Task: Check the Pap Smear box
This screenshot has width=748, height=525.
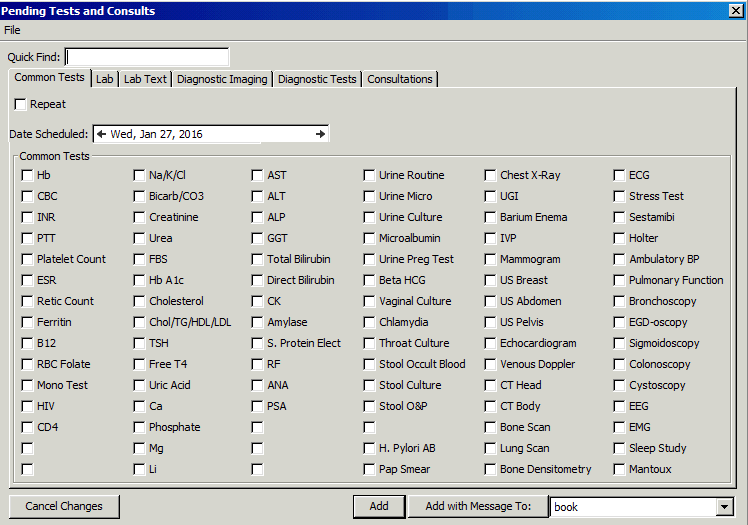Action: (x=369, y=469)
